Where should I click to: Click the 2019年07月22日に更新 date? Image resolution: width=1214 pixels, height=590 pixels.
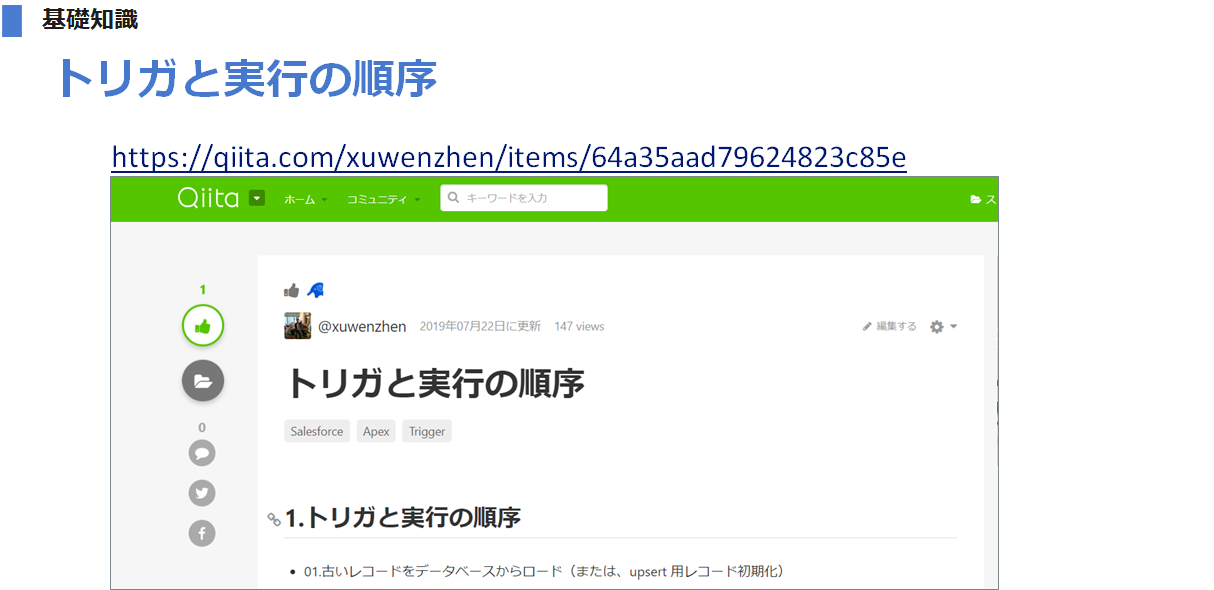click(480, 326)
